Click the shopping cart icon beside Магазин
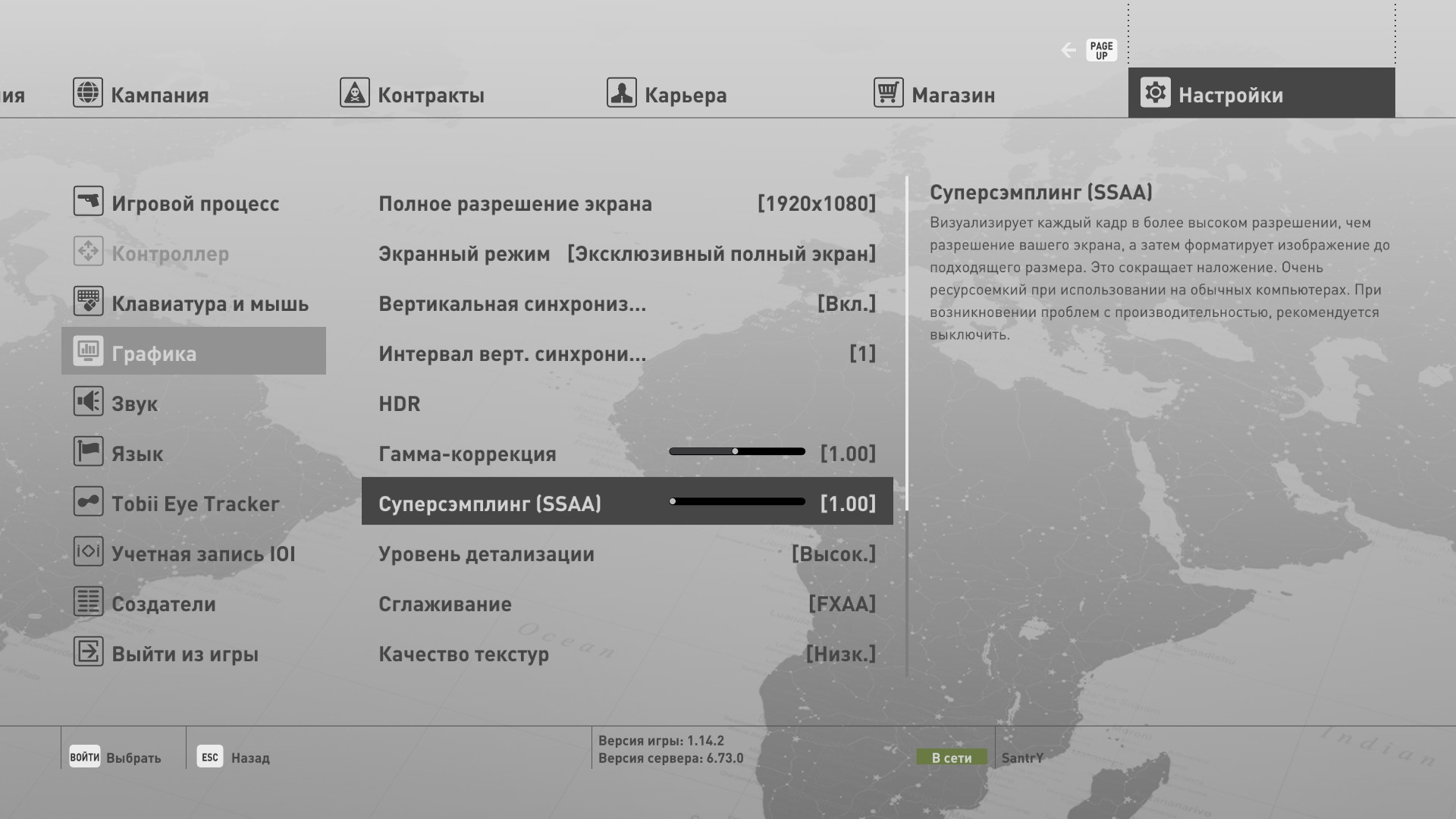The image size is (1456, 819). [x=889, y=93]
